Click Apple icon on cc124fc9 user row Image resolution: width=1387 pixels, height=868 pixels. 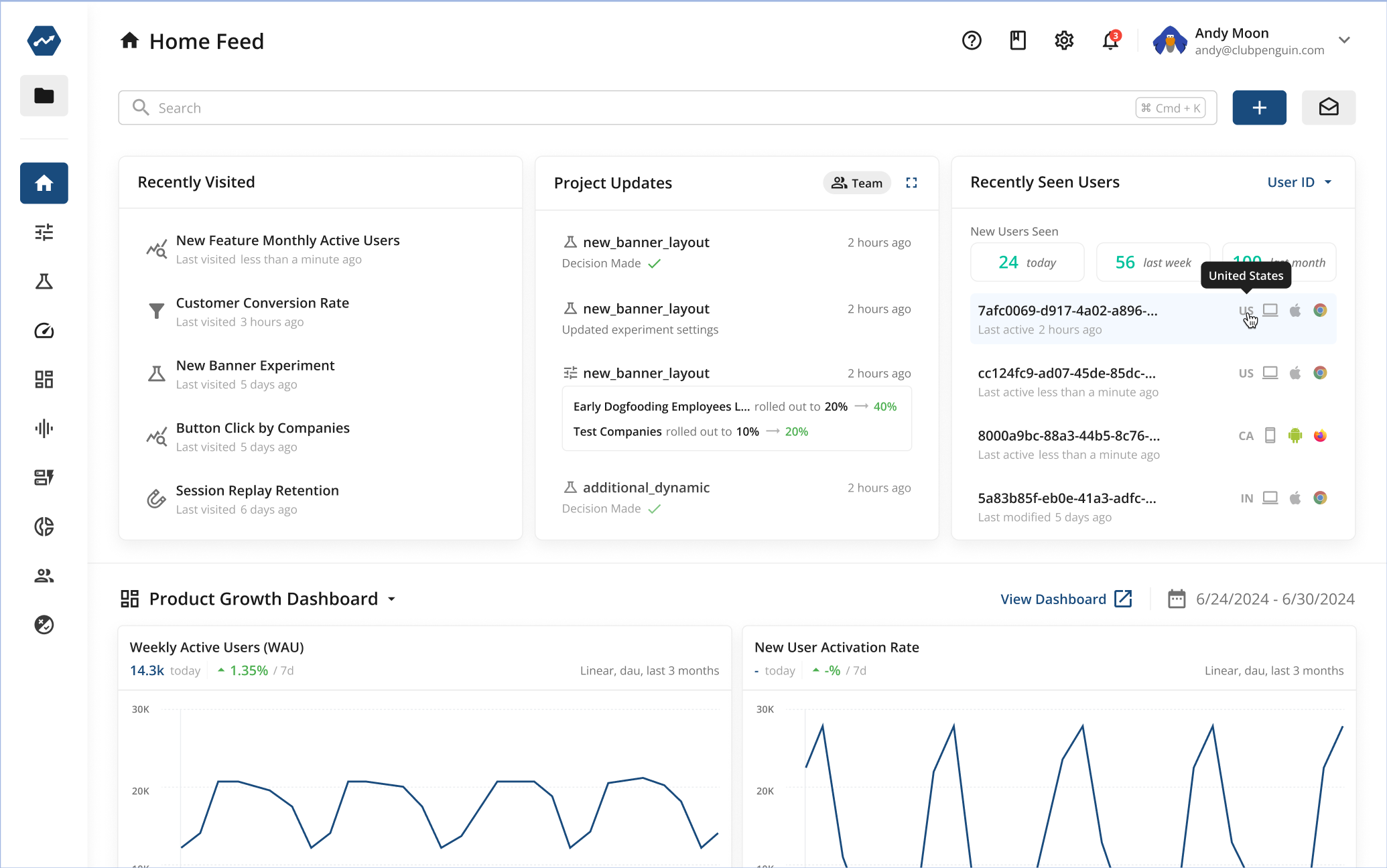tap(1295, 373)
